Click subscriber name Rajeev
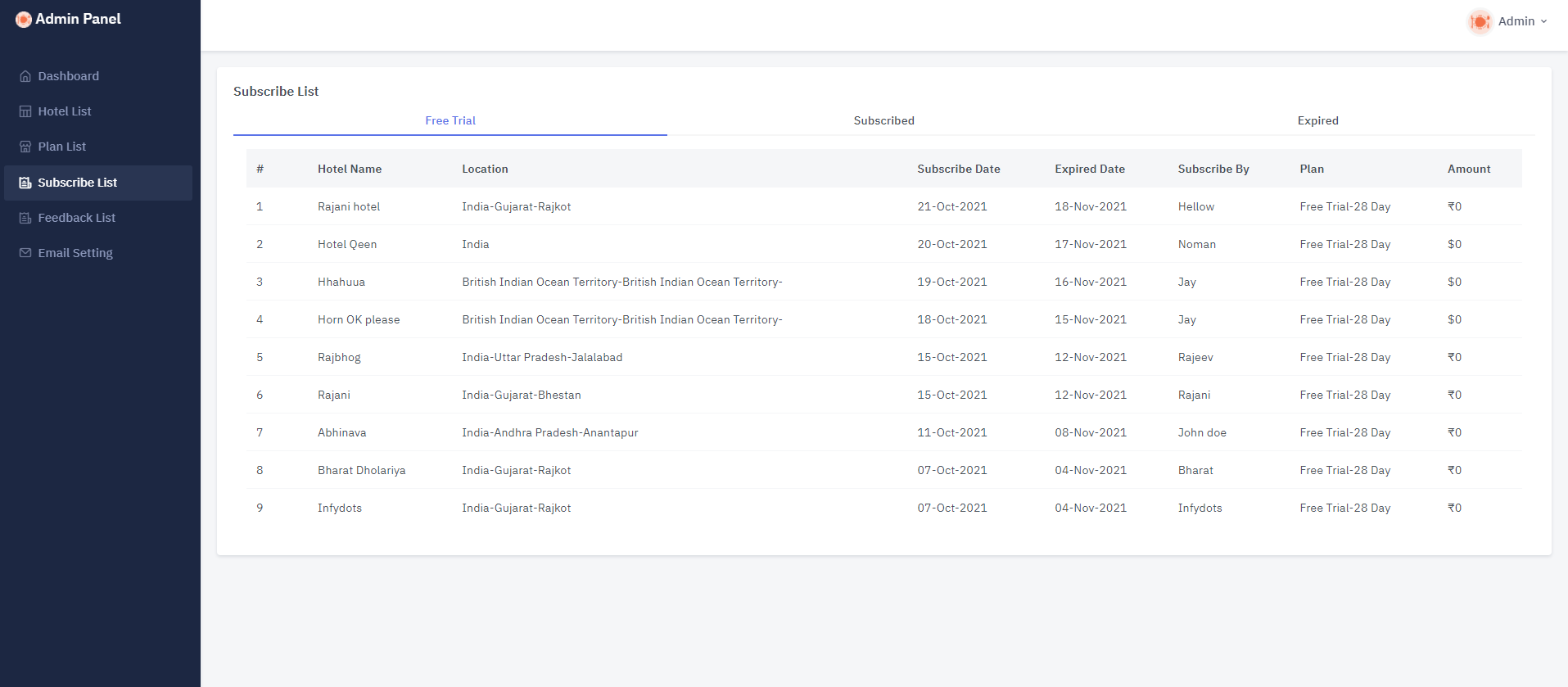This screenshot has width=1568, height=687. click(x=1195, y=357)
